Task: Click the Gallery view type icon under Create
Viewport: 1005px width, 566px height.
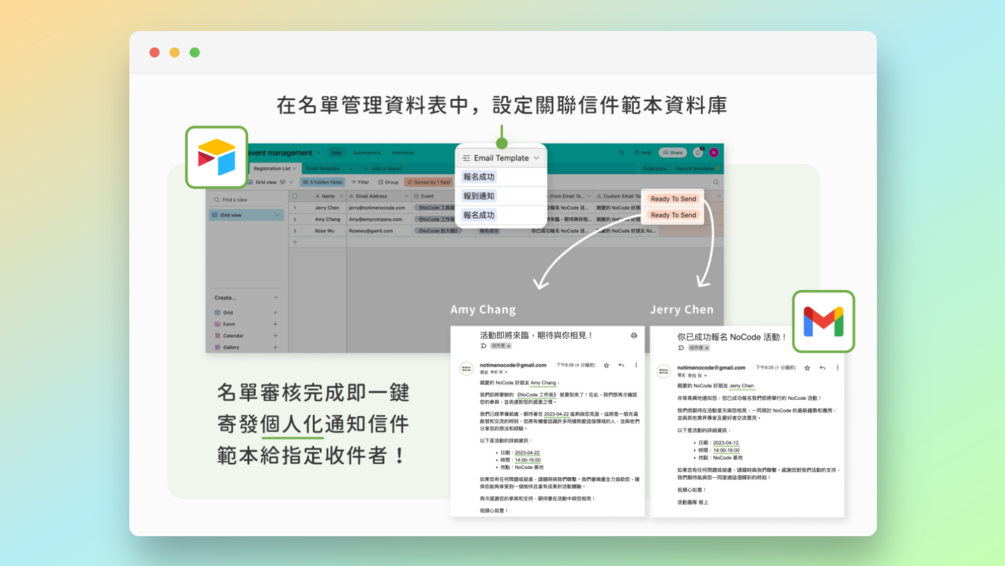Action: coord(217,347)
